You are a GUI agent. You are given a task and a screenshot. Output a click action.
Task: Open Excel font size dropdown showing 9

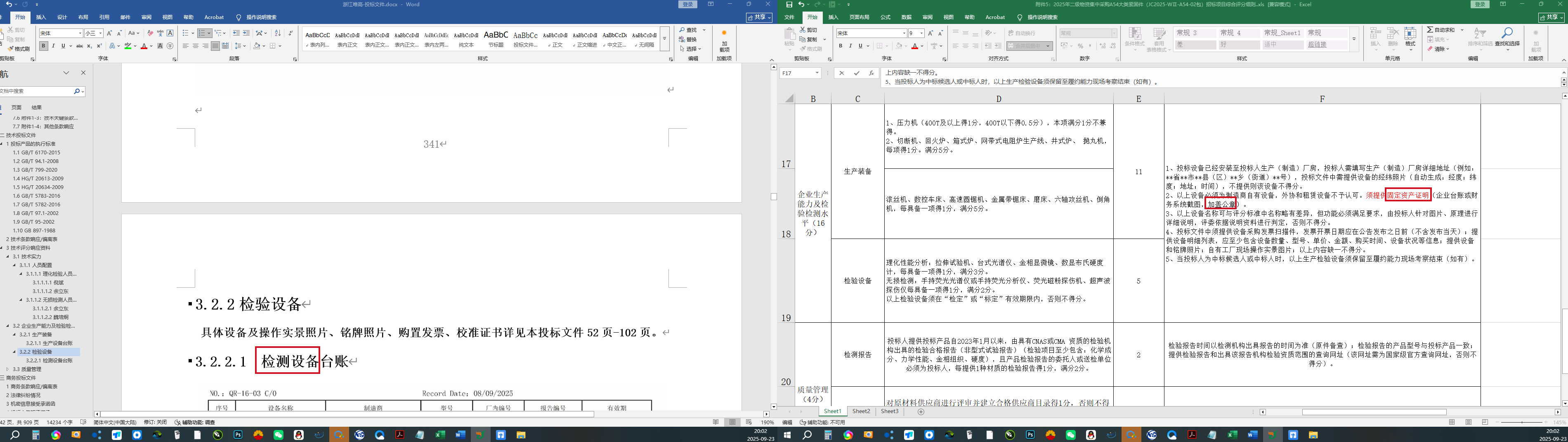point(921,33)
